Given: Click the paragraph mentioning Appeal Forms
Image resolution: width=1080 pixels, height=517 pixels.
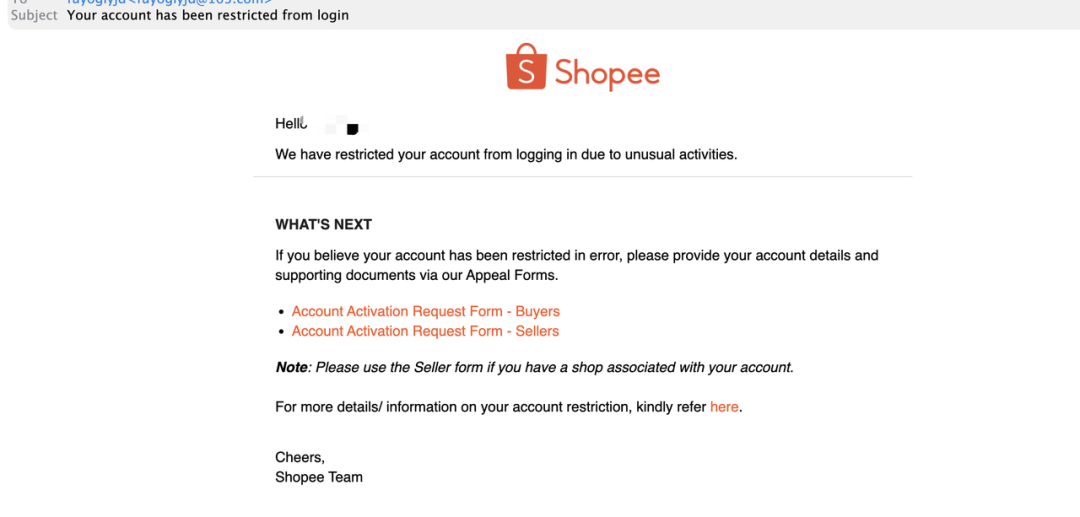Looking at the screenshot, I should pyautogui.click(x=576, y=265).
